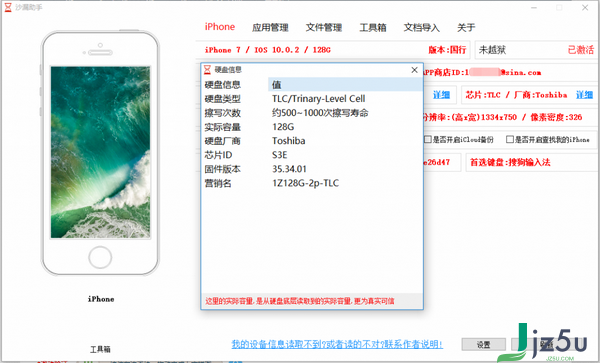Select marketing name 1Z128G-2p-TLC
The width and height of the screenshot is (600, 363).
[305, 183]
